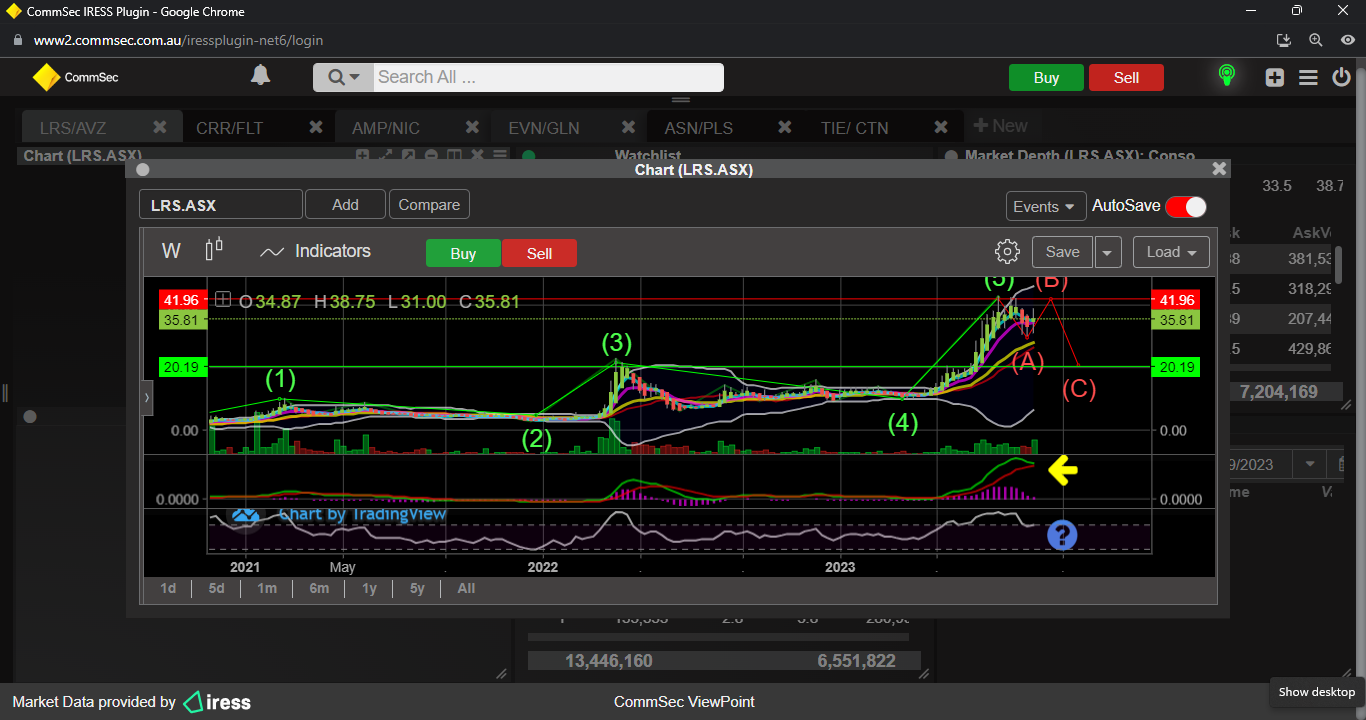
Task: Click Market Depth panel link dot
Action: 952,156
